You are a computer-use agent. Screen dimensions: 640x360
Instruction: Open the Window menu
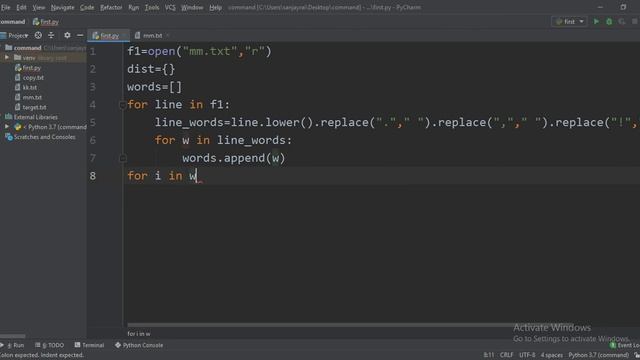point(192,7)
